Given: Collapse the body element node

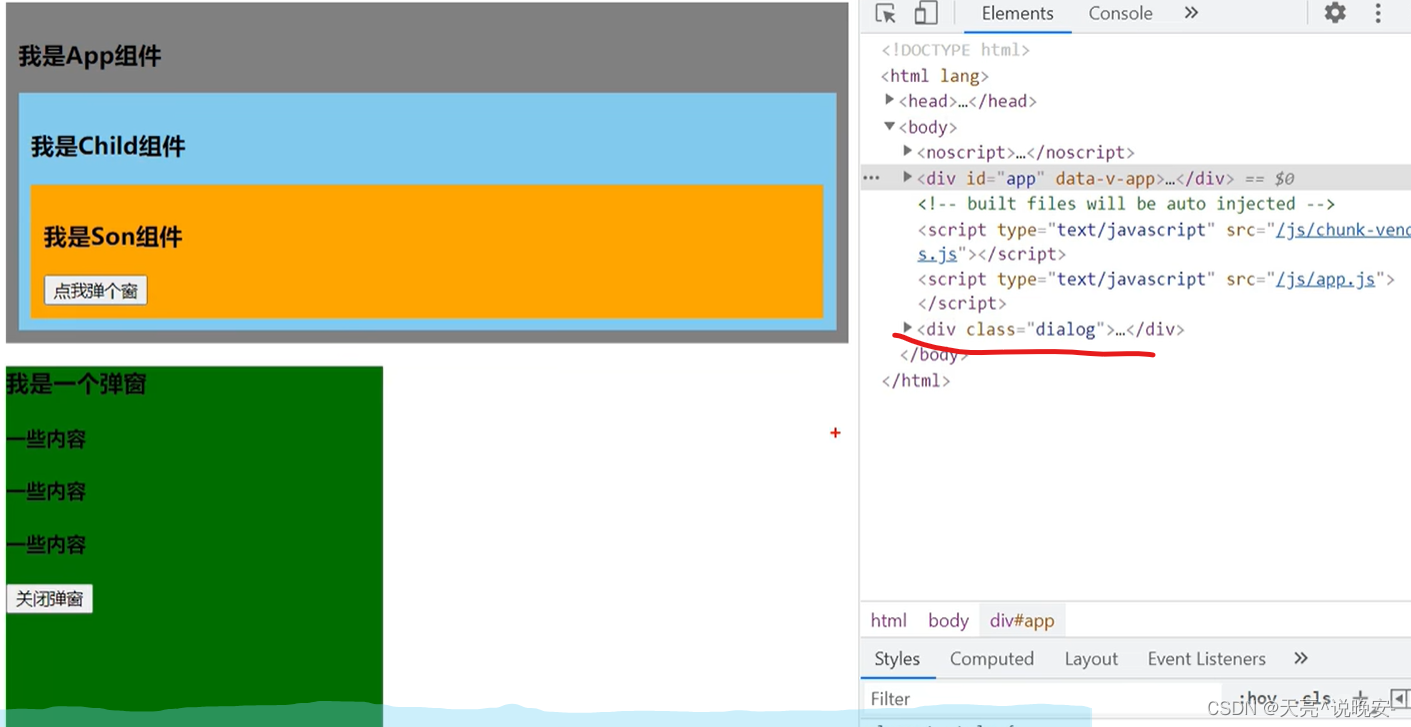Looking at the screenshot, I should coord(890,126).
